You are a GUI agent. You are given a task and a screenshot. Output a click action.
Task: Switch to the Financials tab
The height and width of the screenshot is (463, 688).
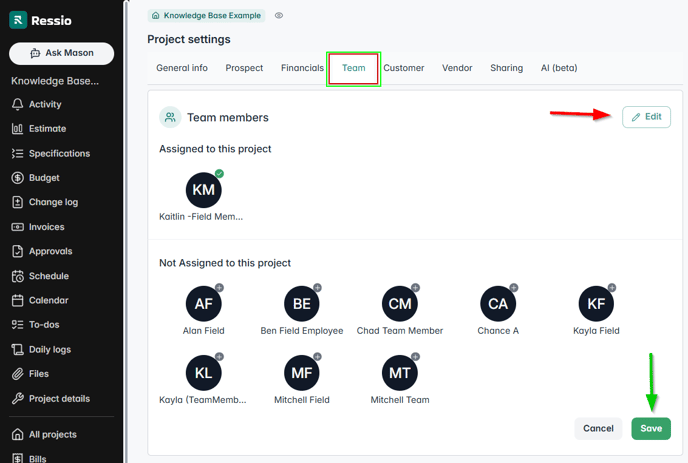[302, 68]
